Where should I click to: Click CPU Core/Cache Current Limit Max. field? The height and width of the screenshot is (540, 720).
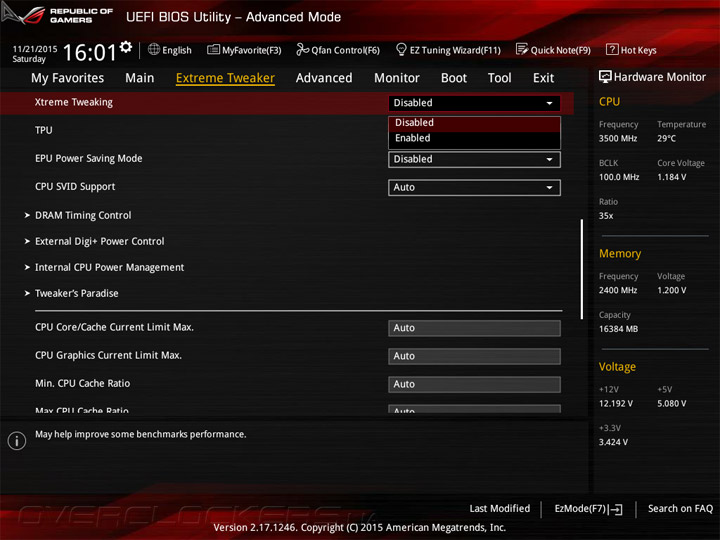click(474, 328)
